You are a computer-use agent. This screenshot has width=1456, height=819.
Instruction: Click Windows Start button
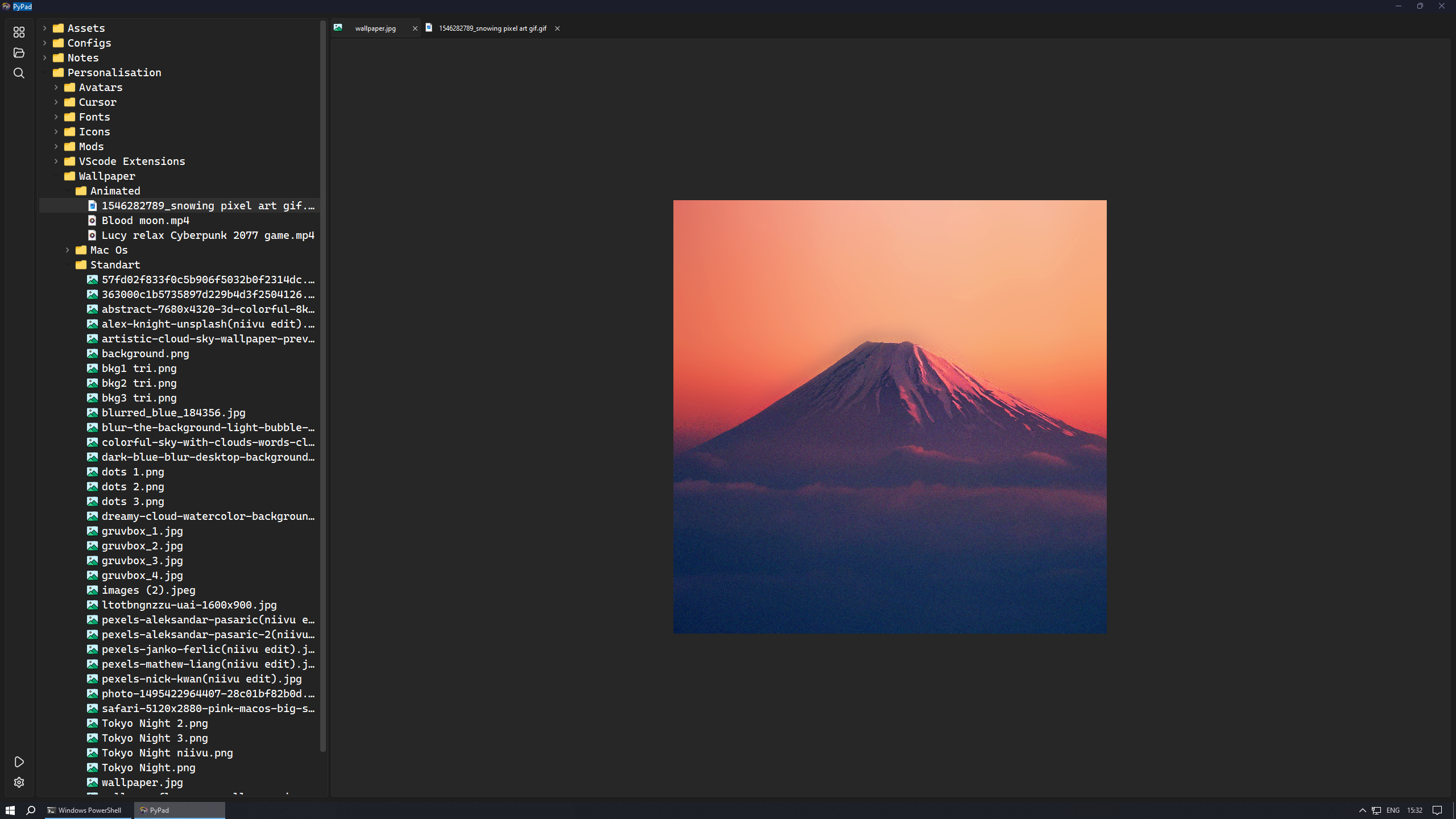pos(10,810)
